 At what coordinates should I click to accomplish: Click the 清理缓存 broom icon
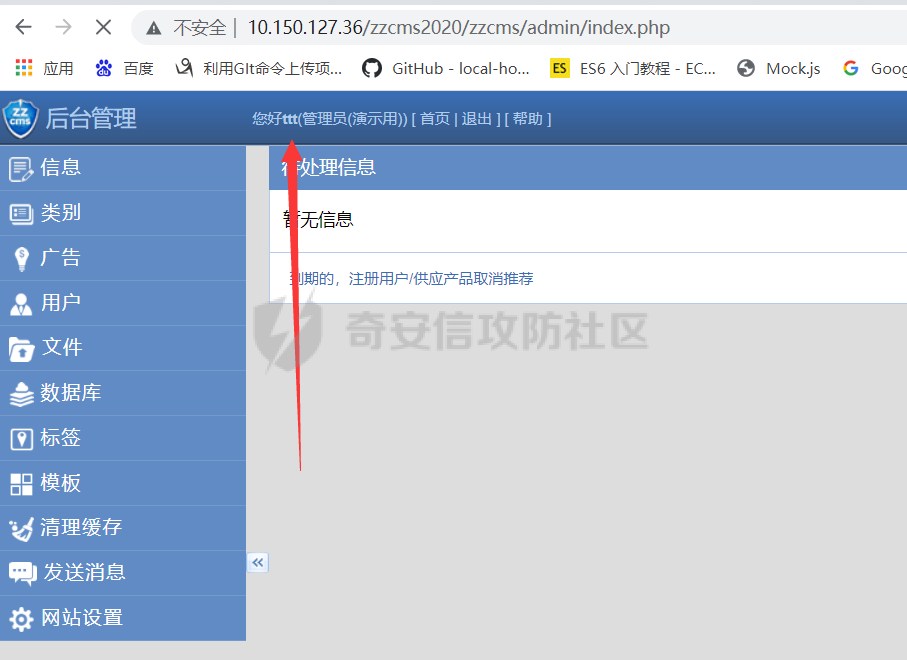pos(21,529)
